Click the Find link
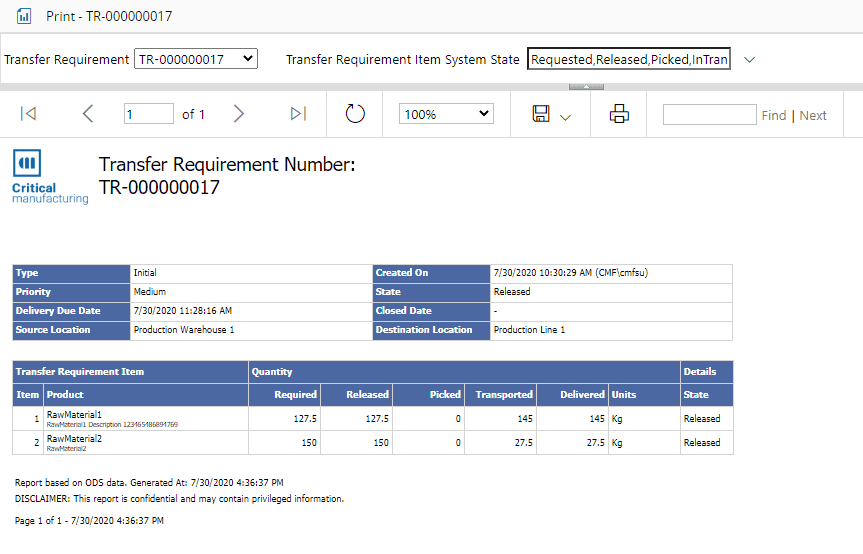The height and width of the screenshot is (554, 863). 773,115
